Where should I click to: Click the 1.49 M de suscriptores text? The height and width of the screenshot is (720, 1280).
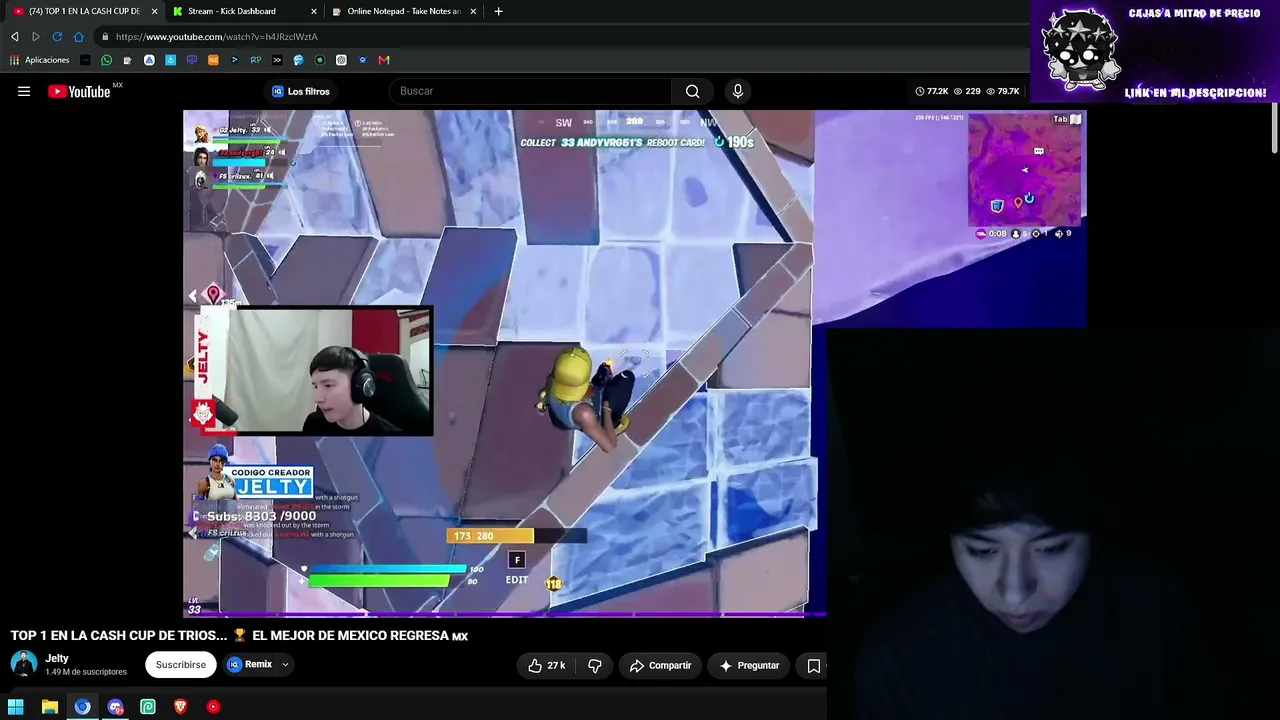(x=86, y=672)
